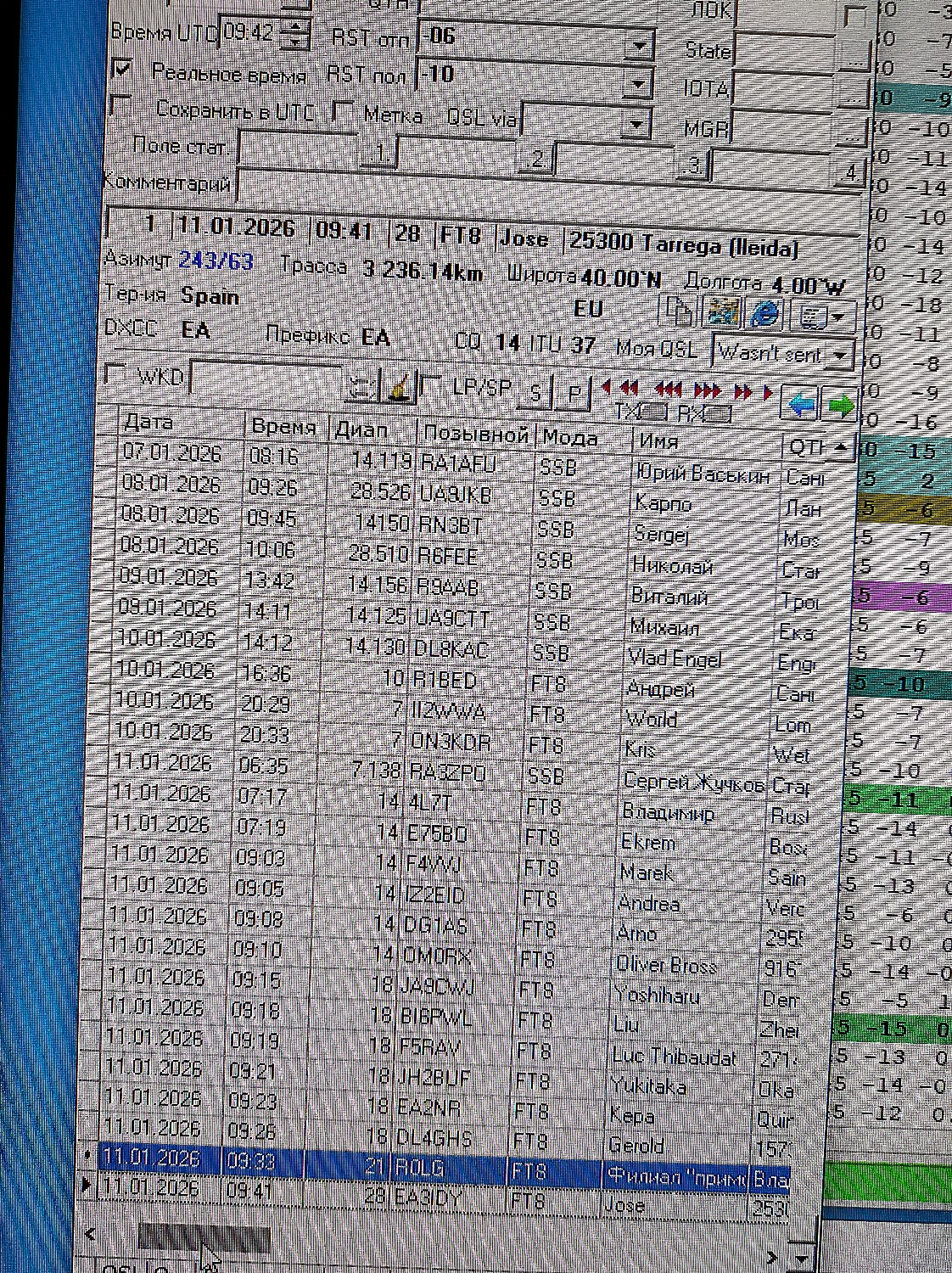Click the Internet Explorer globe icon
This screenshot has width=952, height=1273.
[x=765, y=315]
